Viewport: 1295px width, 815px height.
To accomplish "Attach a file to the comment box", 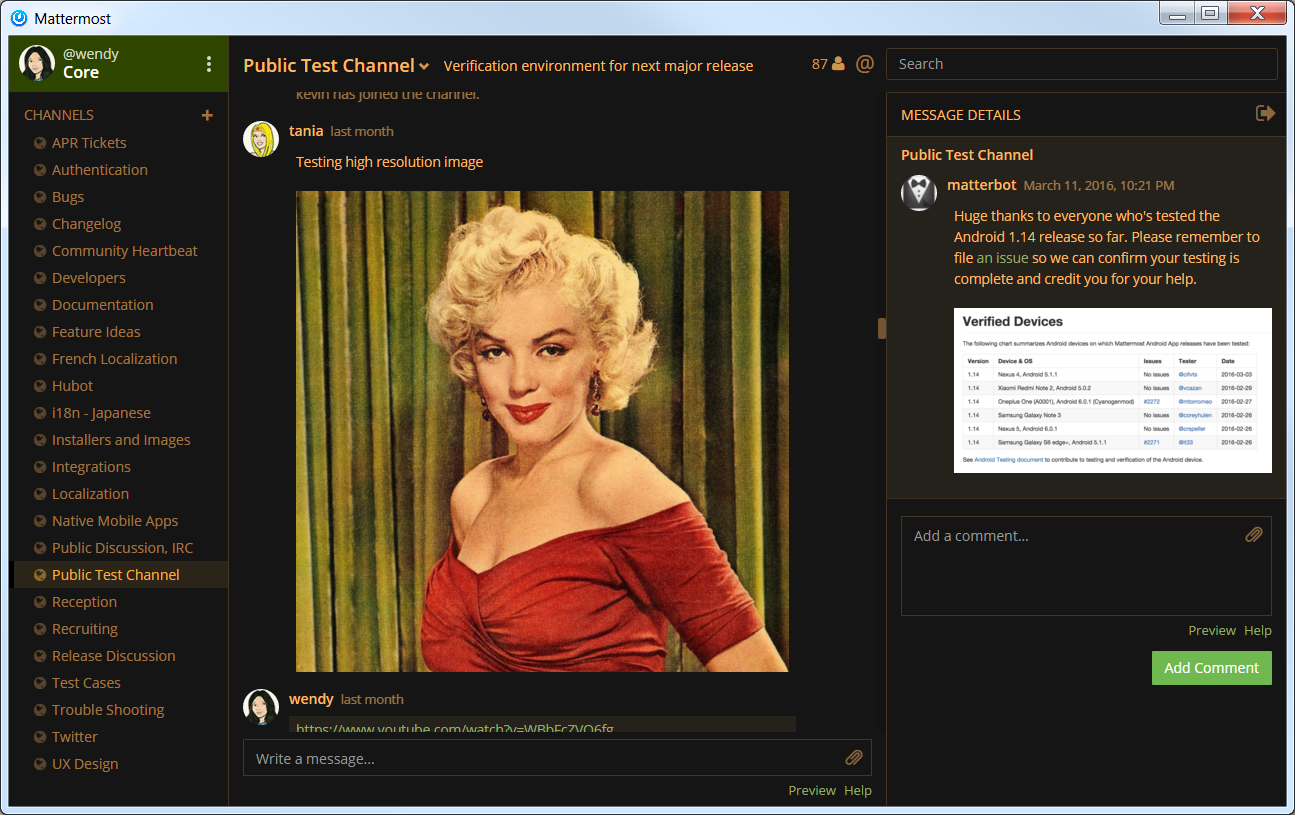I will [1254, 535].
